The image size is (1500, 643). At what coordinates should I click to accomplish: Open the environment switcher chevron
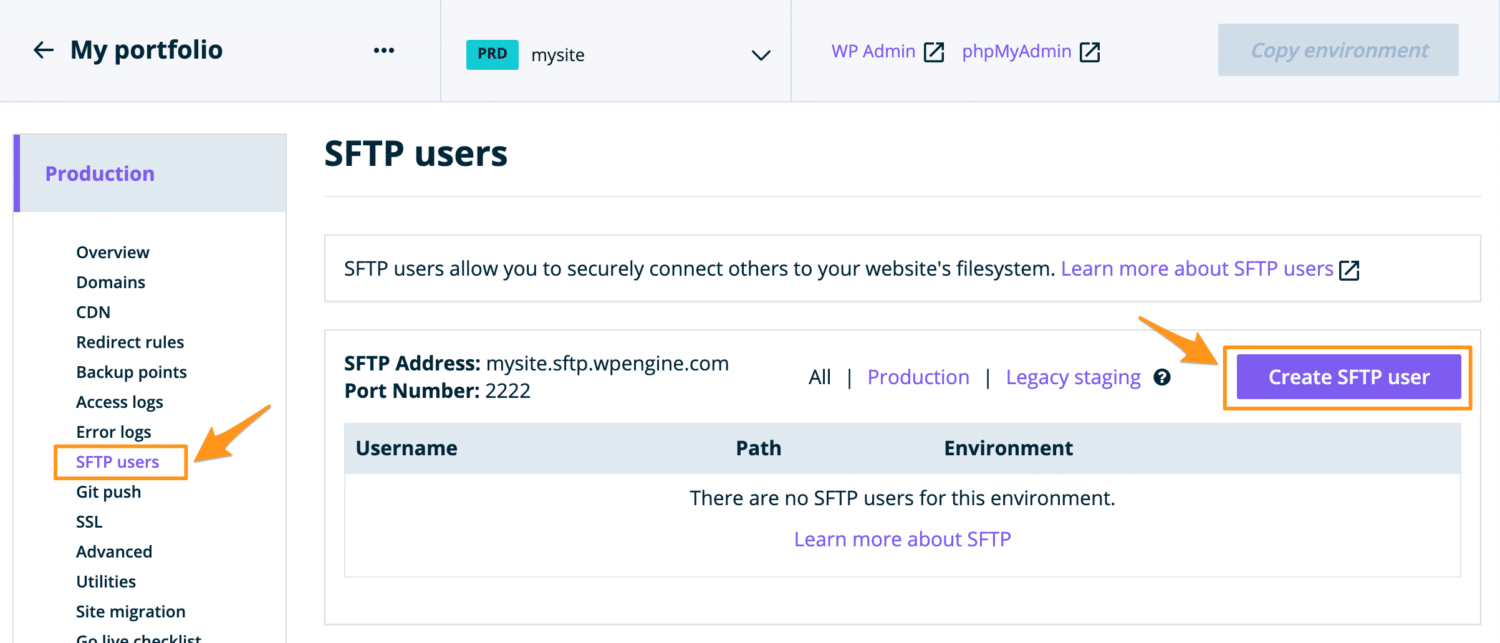(x=760, y=54)
